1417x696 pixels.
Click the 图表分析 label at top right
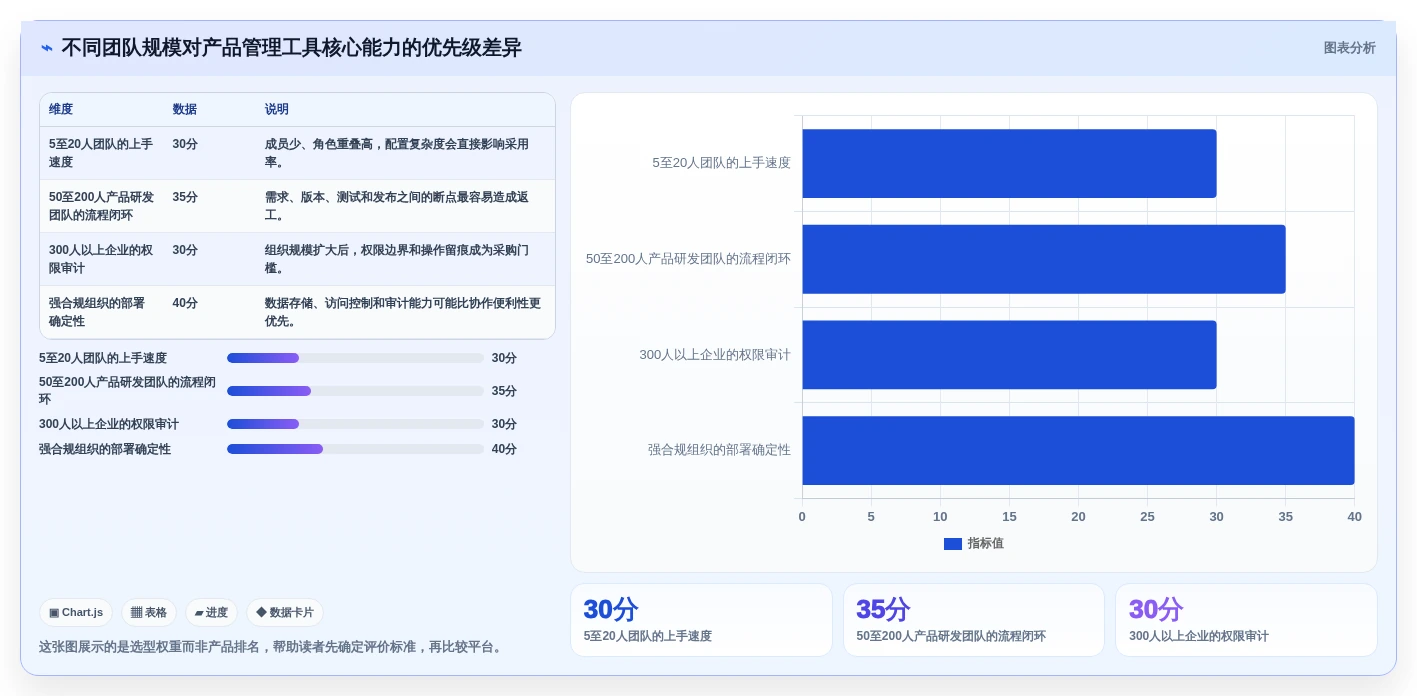1349,48
